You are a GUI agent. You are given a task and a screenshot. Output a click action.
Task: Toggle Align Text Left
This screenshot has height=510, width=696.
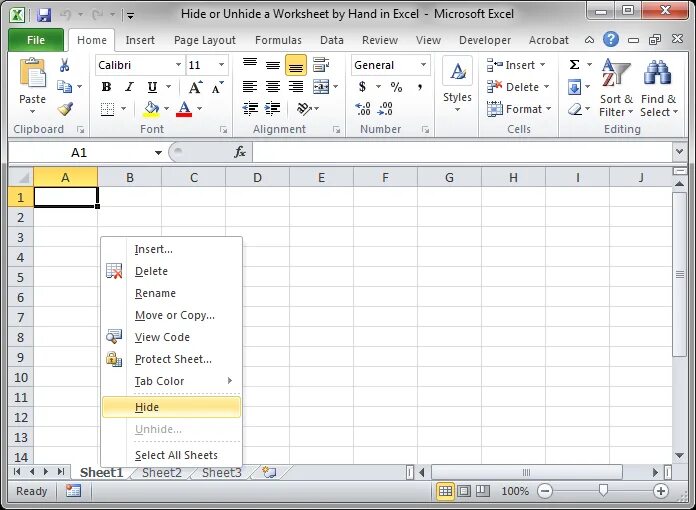pos(250,87)
